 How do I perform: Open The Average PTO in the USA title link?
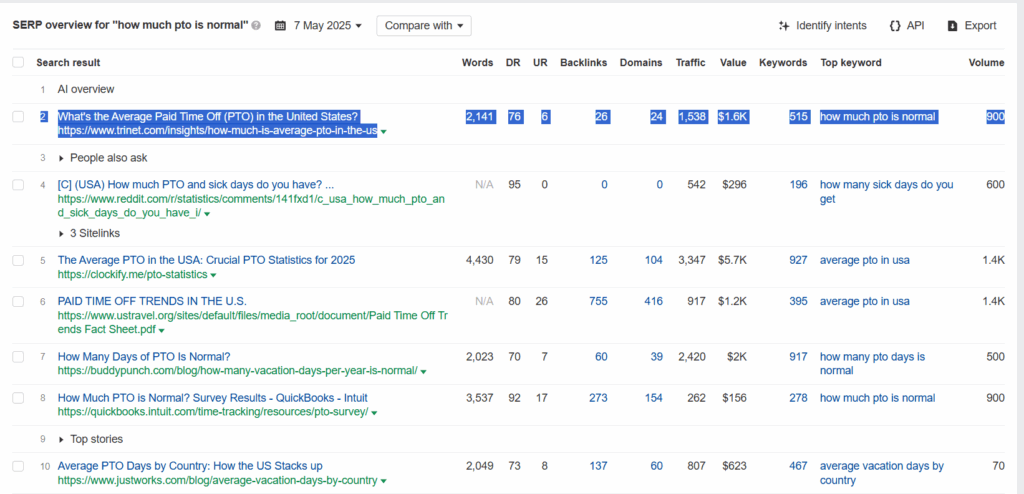206,260
